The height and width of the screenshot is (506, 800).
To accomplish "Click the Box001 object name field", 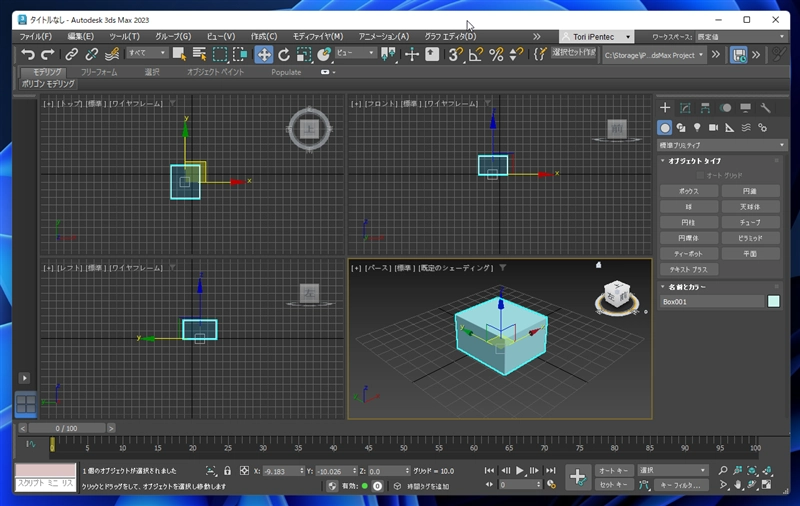I will pyautogui.click(x=712, y=301).
